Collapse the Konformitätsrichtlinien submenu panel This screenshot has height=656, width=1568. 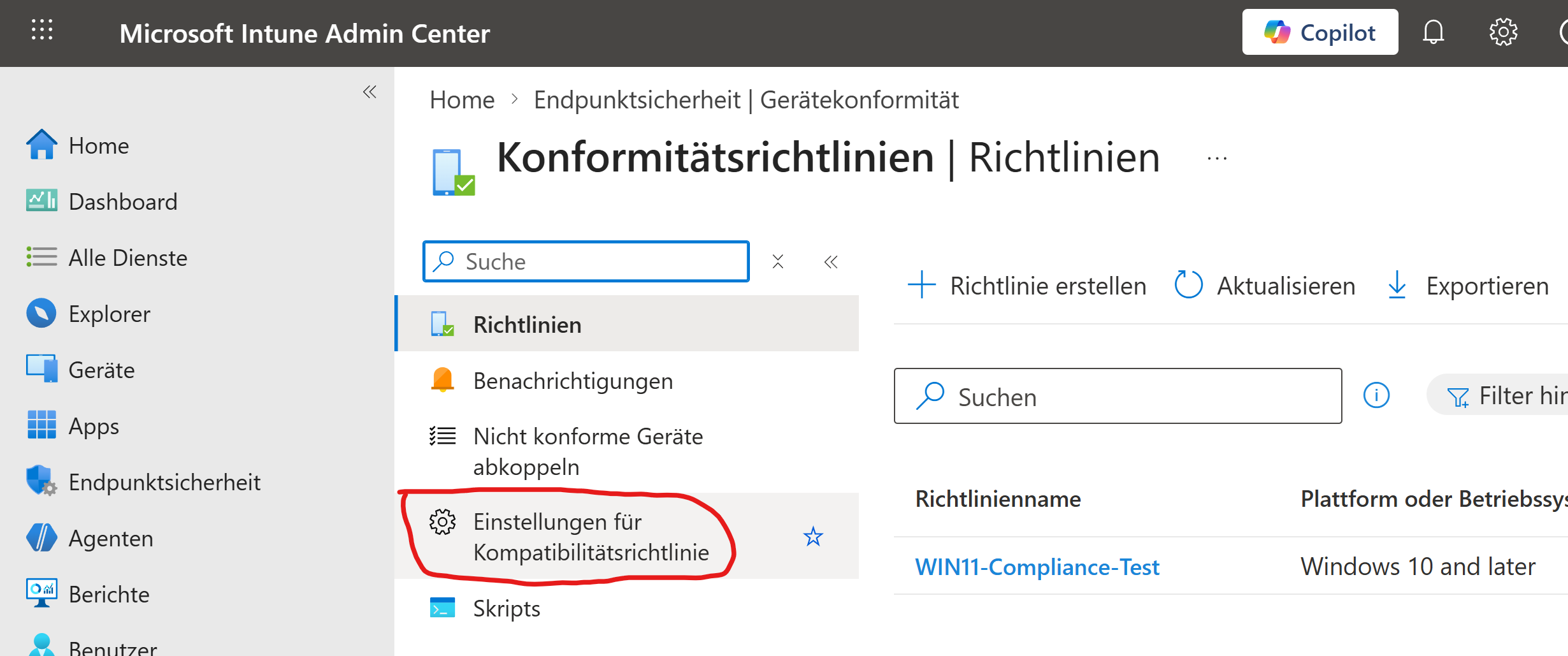pyautogui.click(x=831, y=262)
